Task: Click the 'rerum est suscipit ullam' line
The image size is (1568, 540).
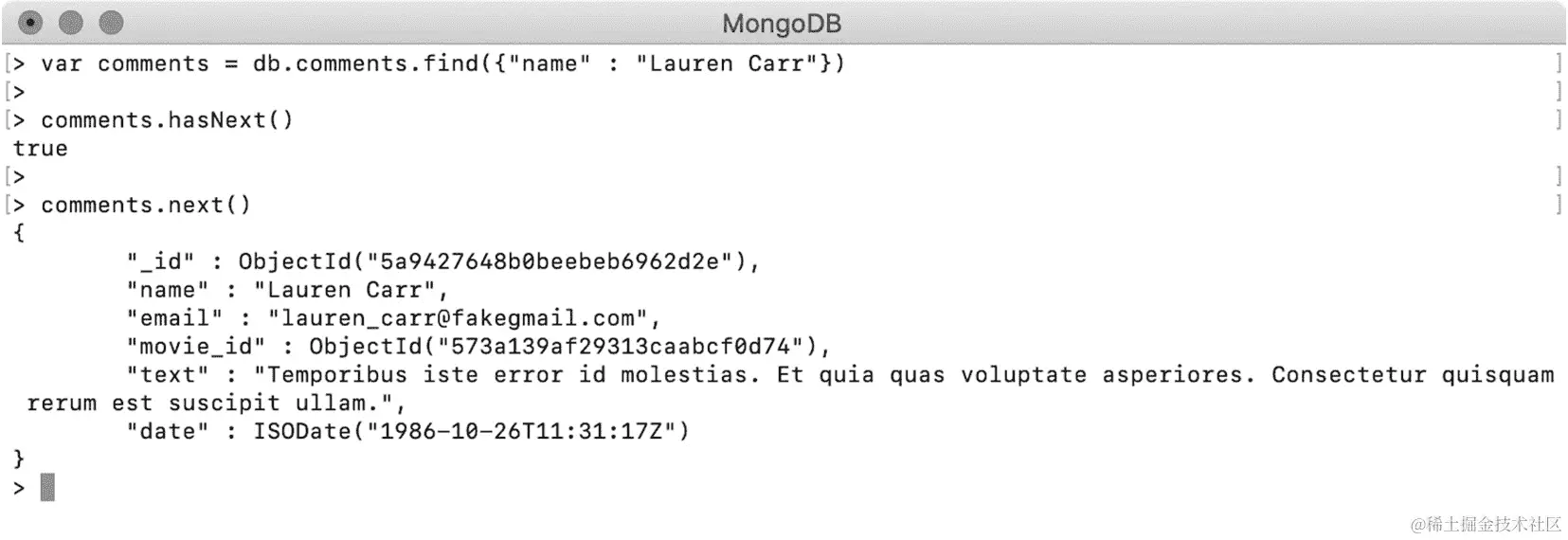Action: pos(215,404)
